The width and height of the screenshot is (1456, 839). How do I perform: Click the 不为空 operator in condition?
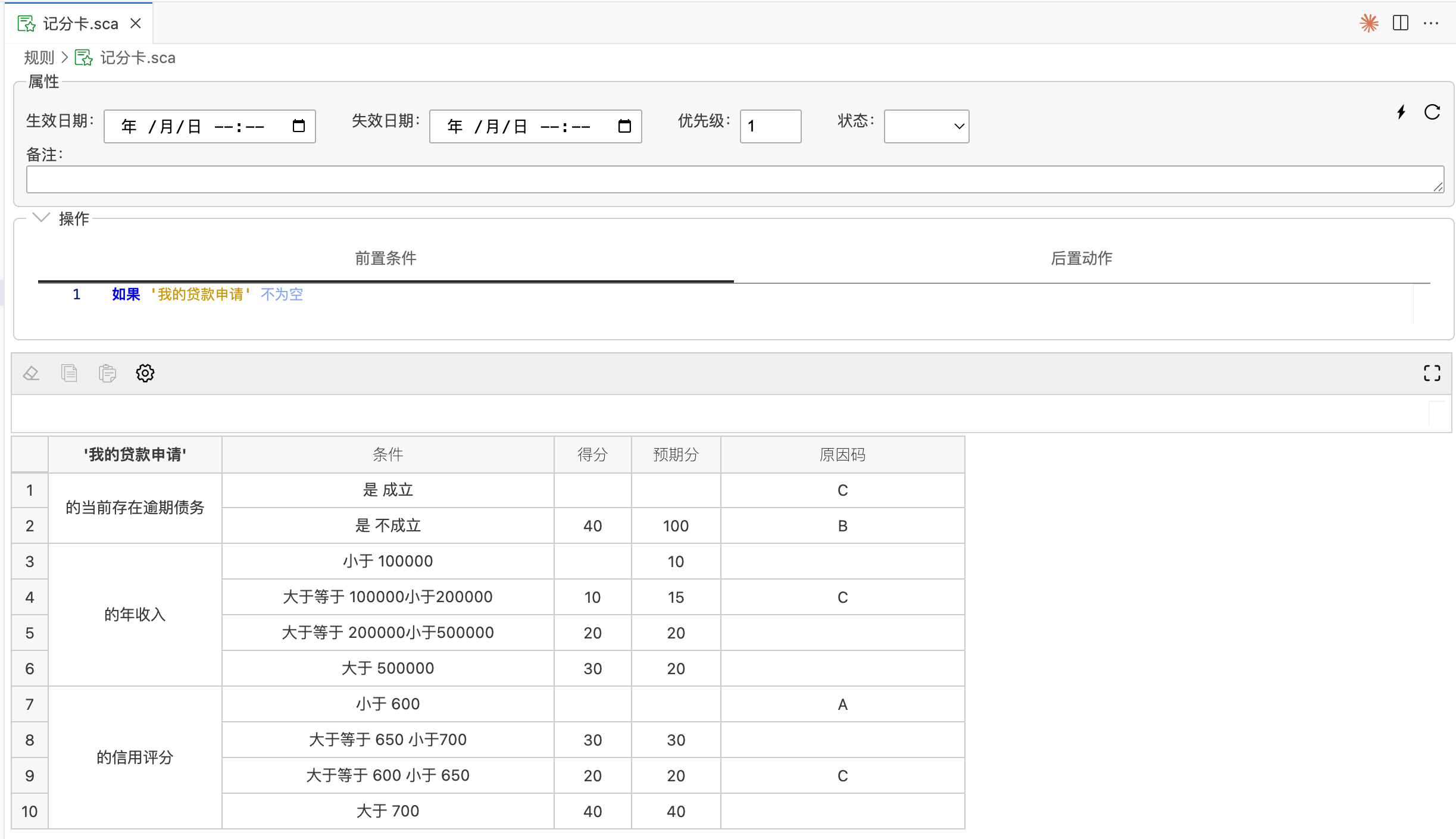pyautogui.click(x=282, y=294)
